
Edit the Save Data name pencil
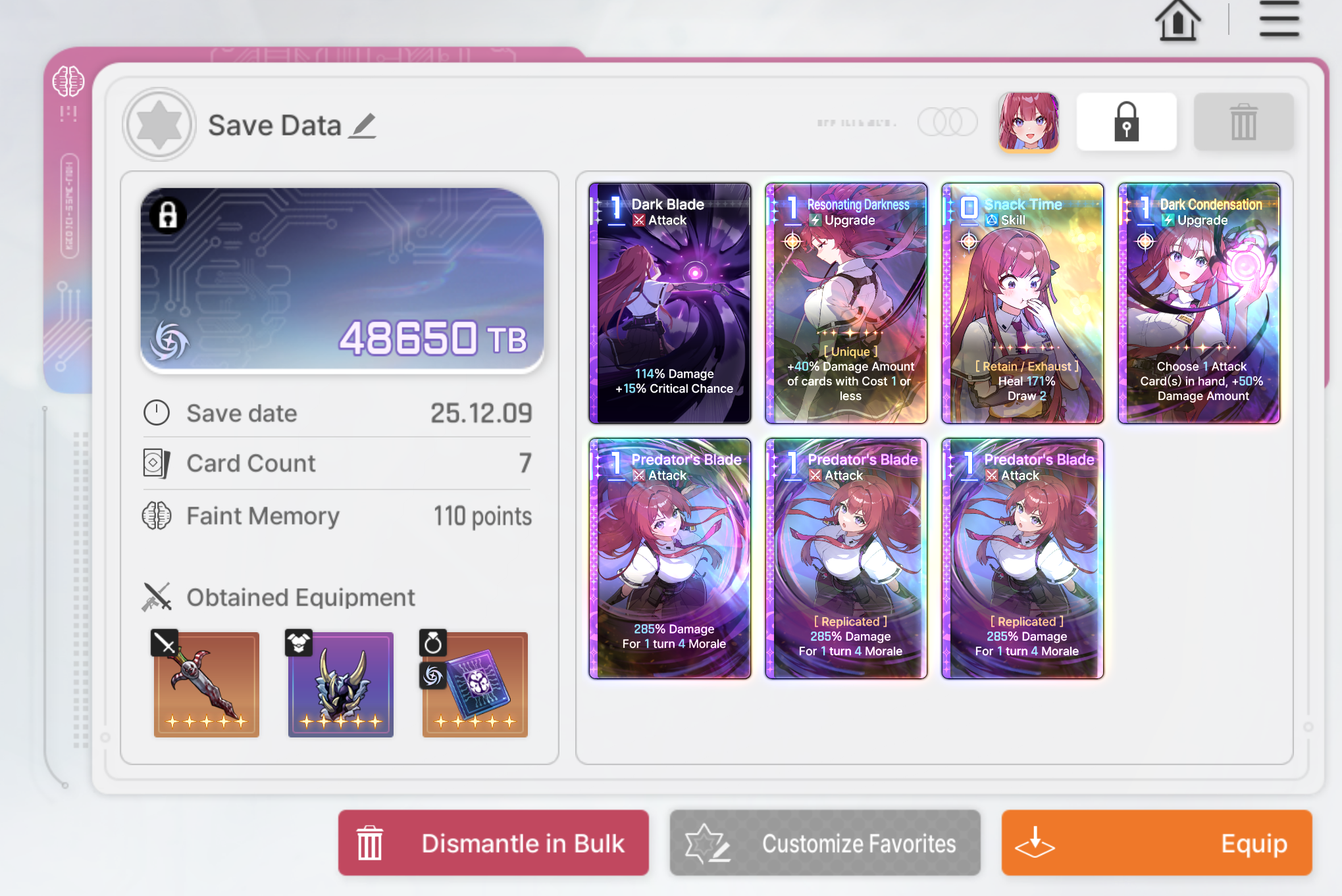click(363, 126)
